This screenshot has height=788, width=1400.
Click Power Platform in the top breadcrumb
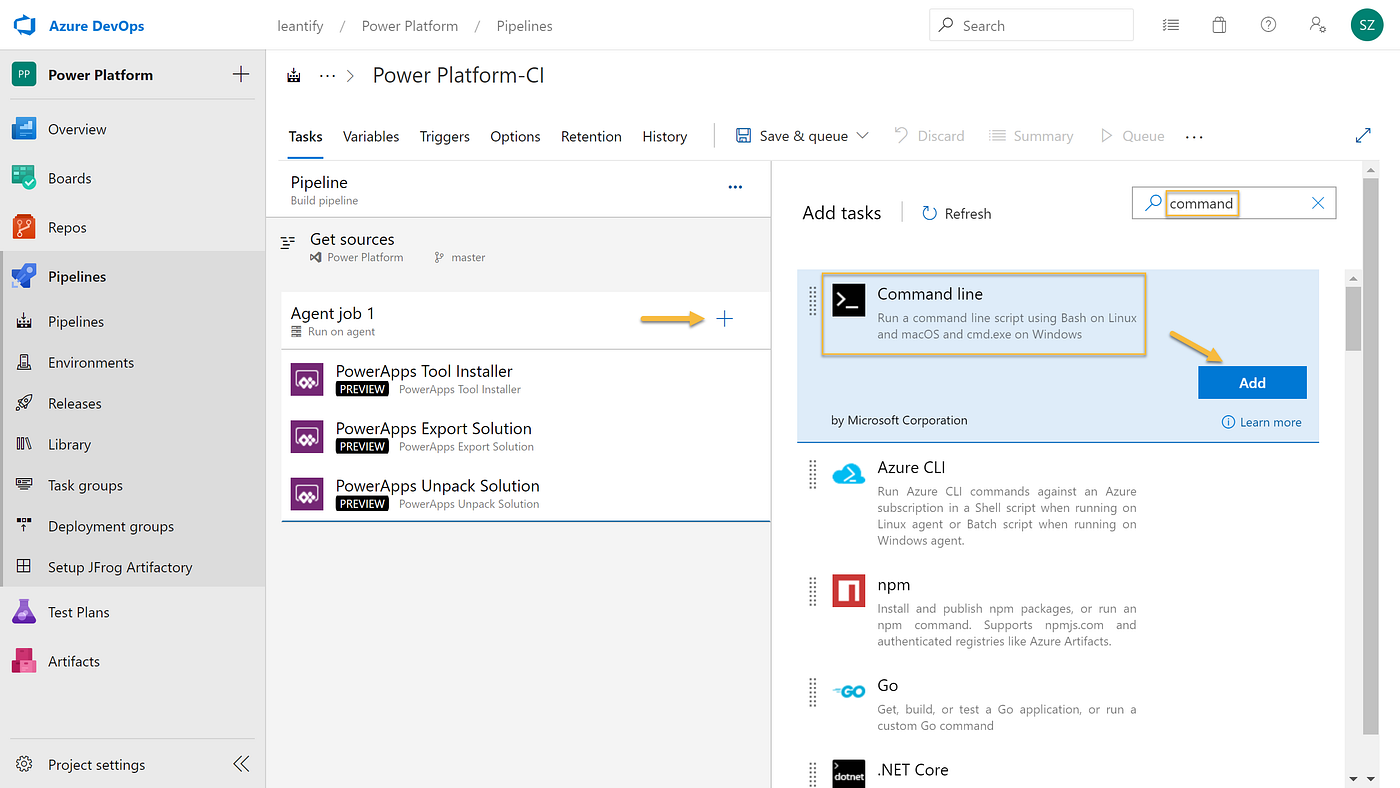(x=410, y=26)
